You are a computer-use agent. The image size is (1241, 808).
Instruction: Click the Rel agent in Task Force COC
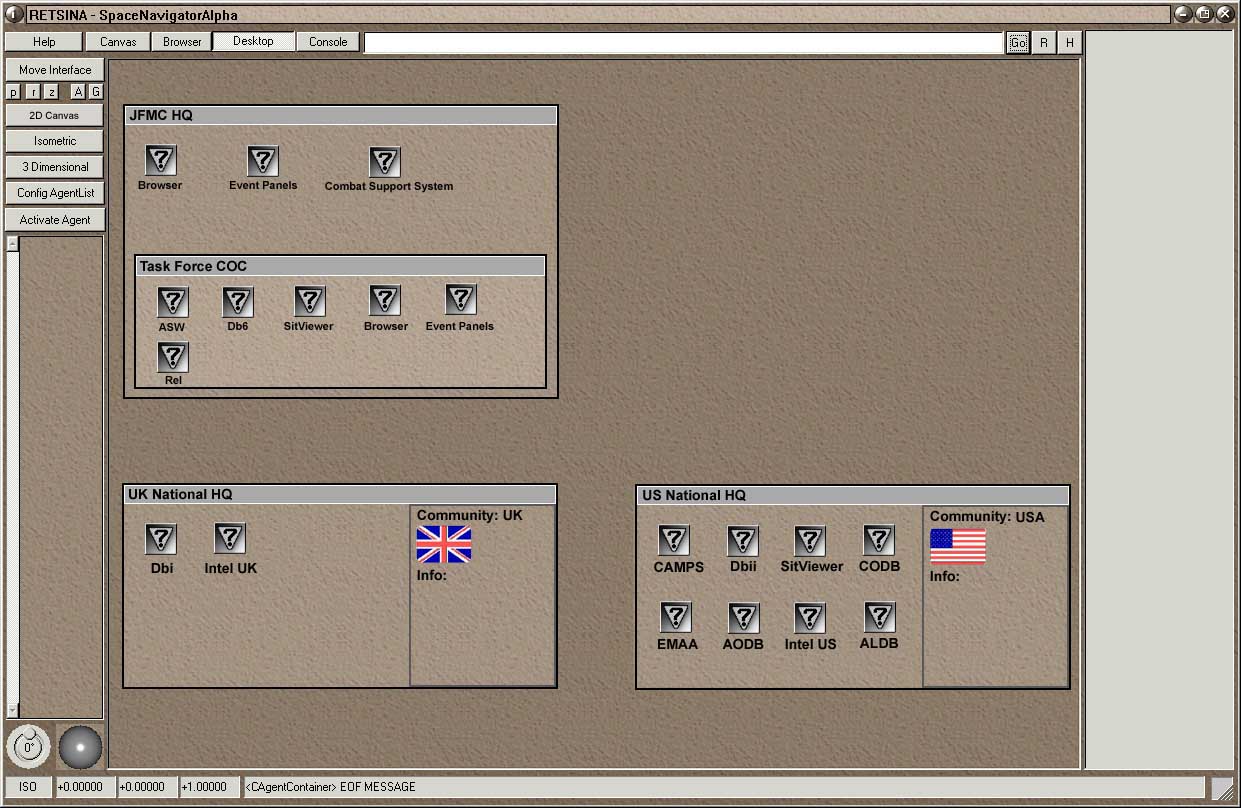(x=172, y=357)
